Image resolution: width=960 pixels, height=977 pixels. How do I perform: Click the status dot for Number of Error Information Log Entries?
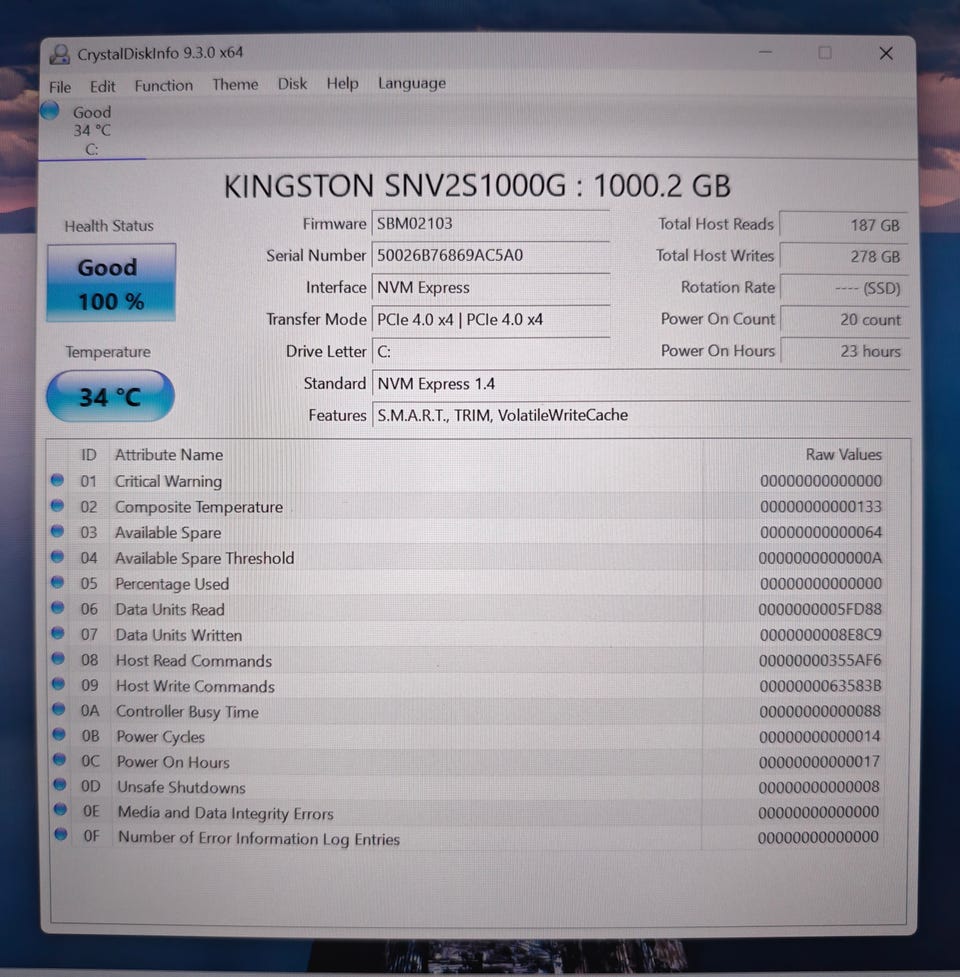click(60, 834)
